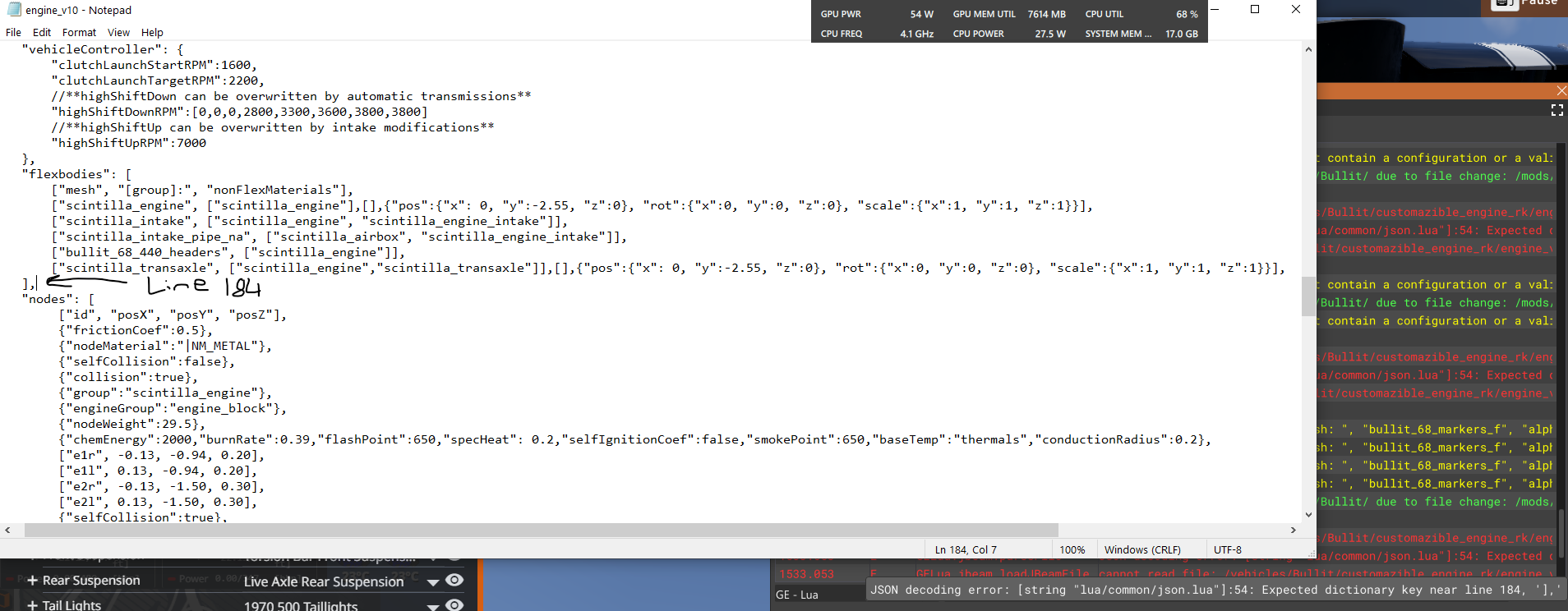1568x611 pixels.
Task: Click the GPU PWR 54 W readout
Action: 877,14
